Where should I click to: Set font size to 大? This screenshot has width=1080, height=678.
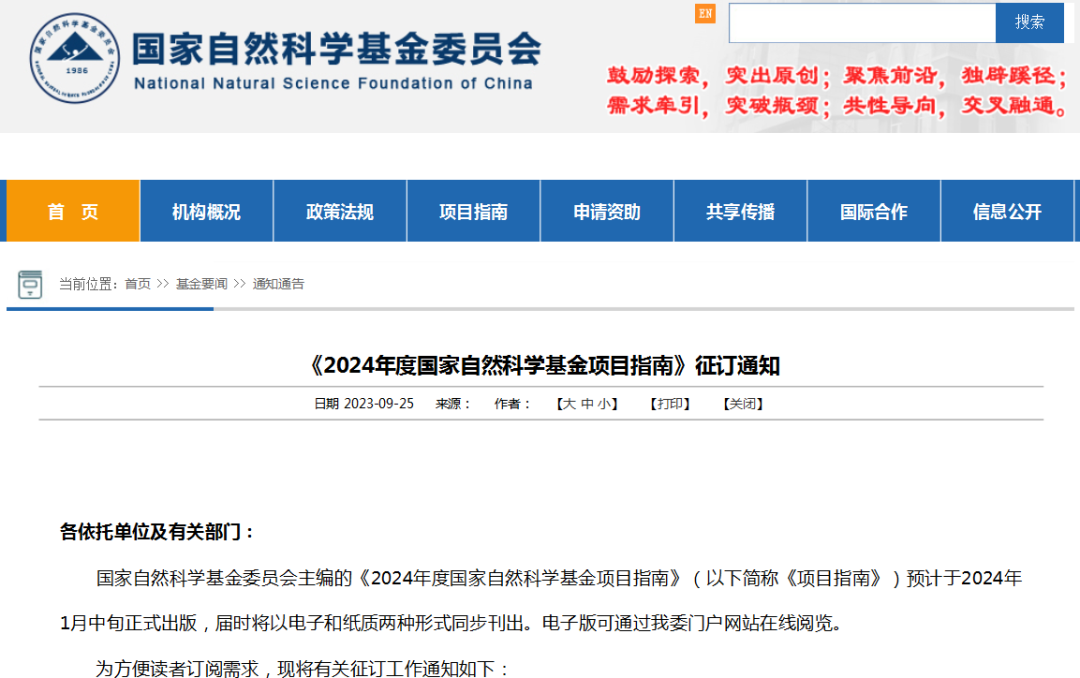(569, 404)
